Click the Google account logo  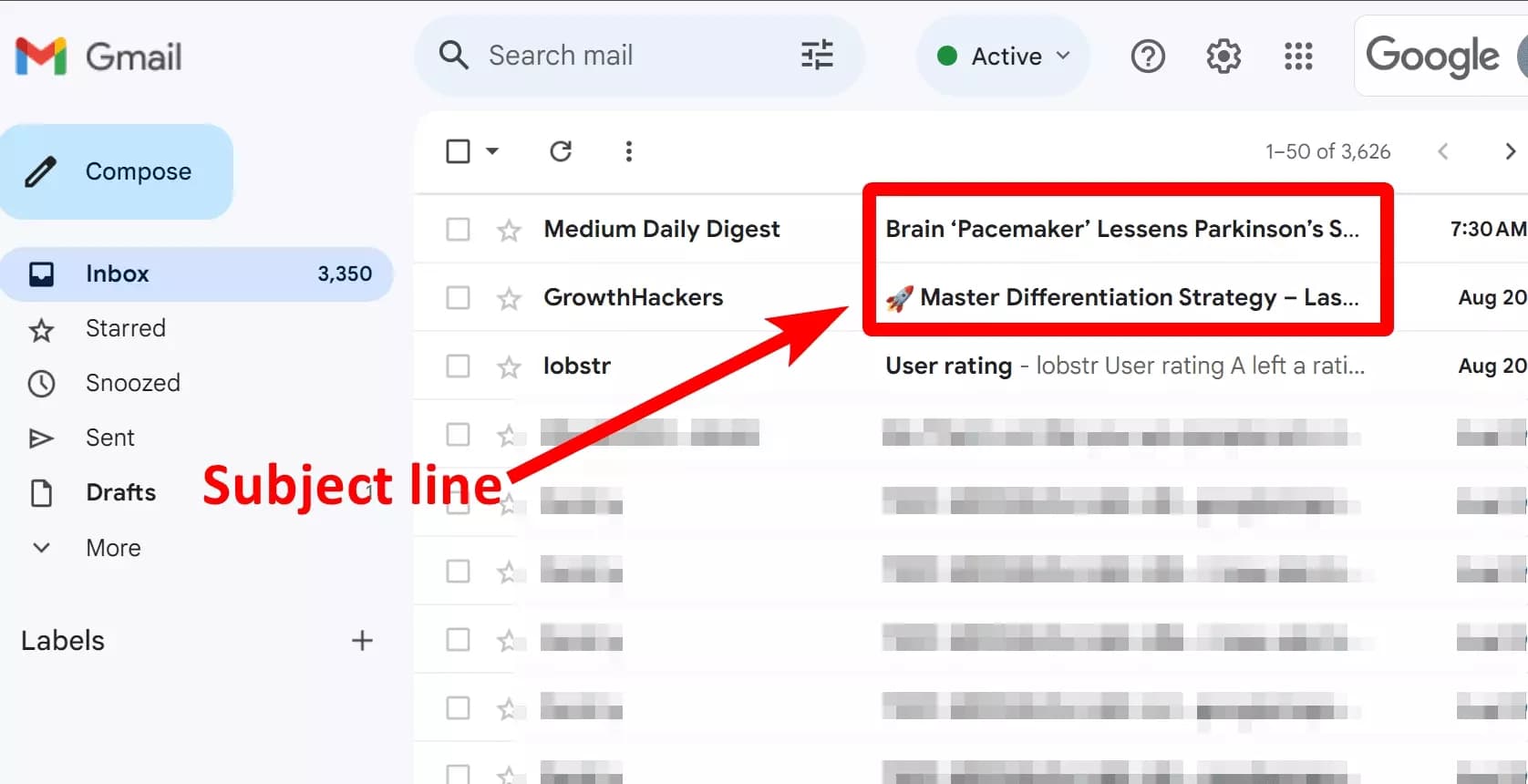click(1432, 57)
